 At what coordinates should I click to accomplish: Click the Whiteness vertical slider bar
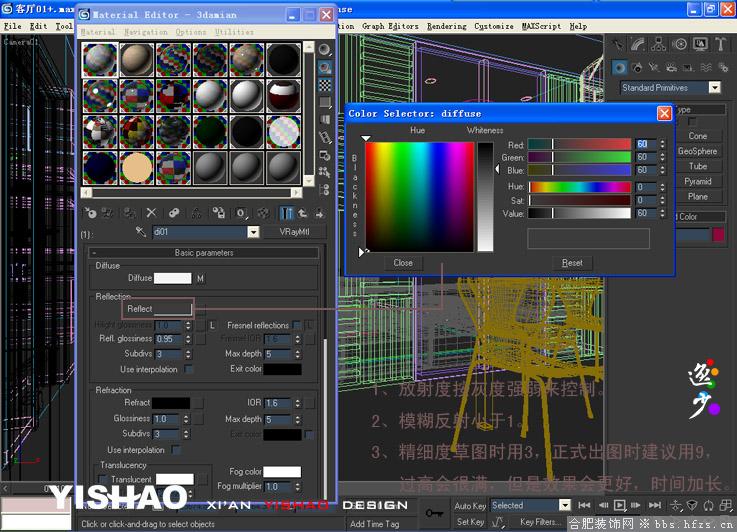point(486,197)
